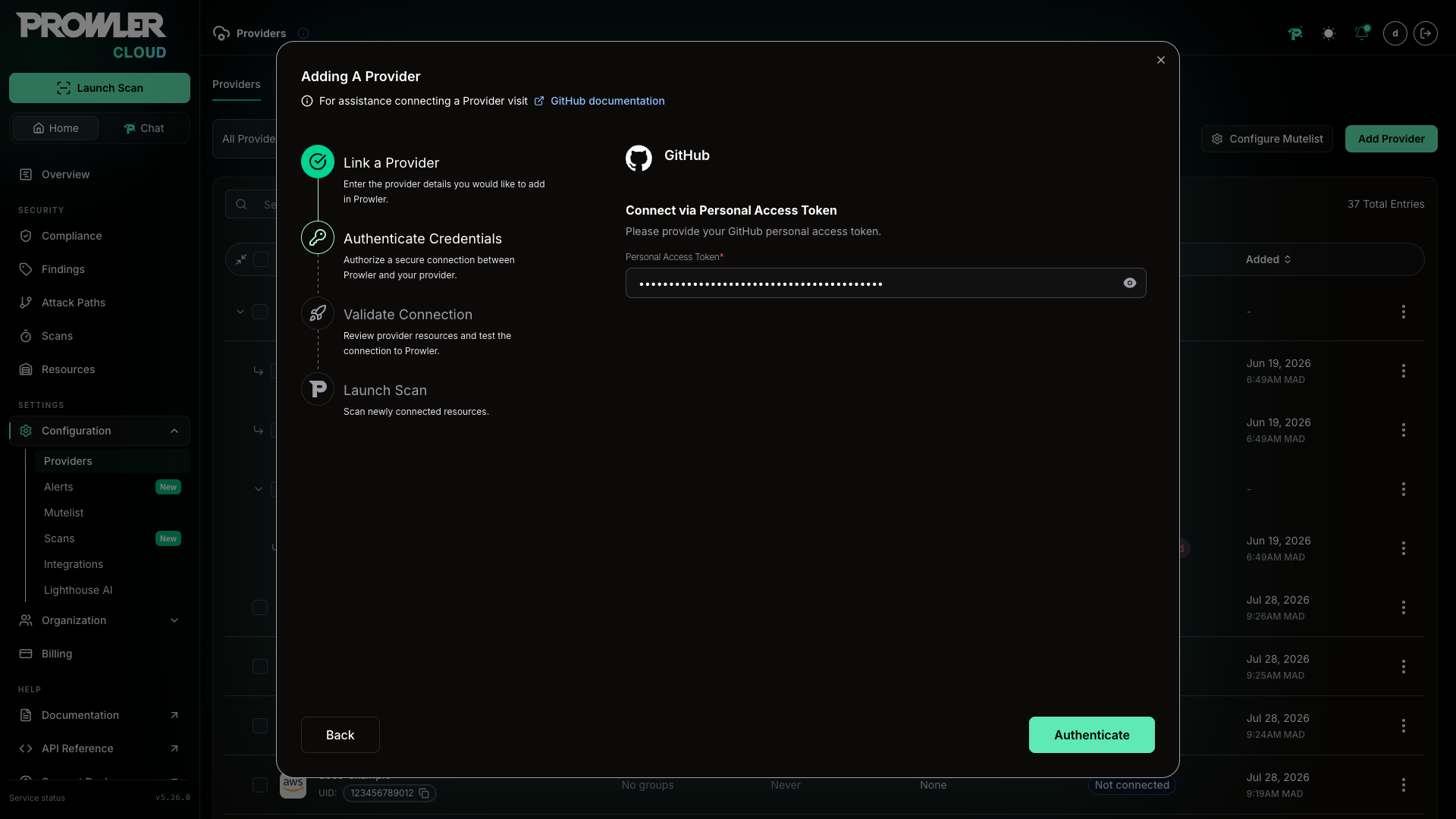Open the actions menu for the Jul 28 9:19AM row
Viewport: 1456px width, 819px height.
pos(1403,785)
